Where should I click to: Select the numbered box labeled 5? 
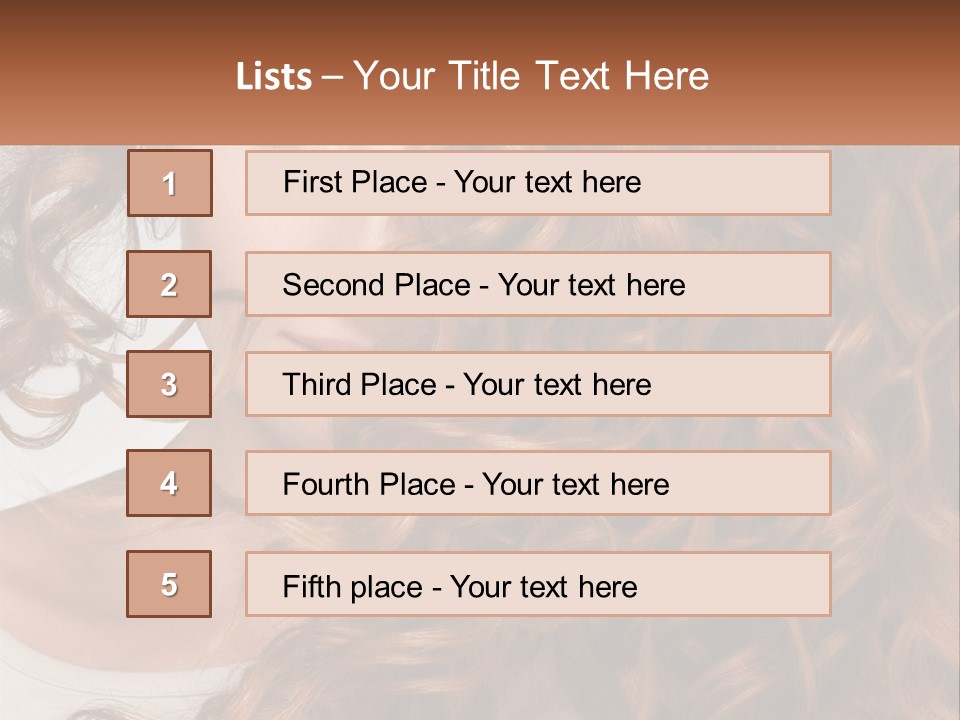click(169, 583)
